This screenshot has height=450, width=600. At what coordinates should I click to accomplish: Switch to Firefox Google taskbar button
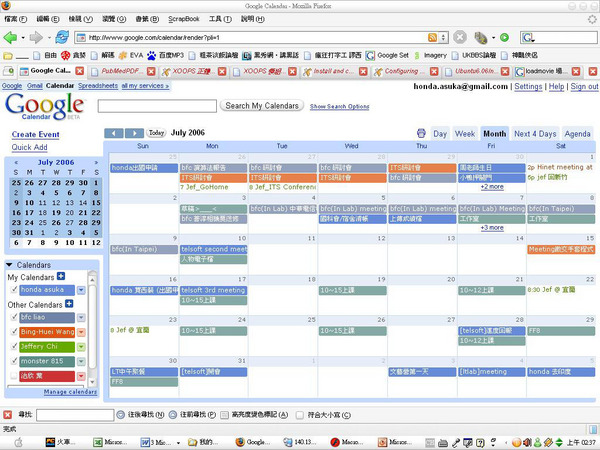(x=252, y=442)
